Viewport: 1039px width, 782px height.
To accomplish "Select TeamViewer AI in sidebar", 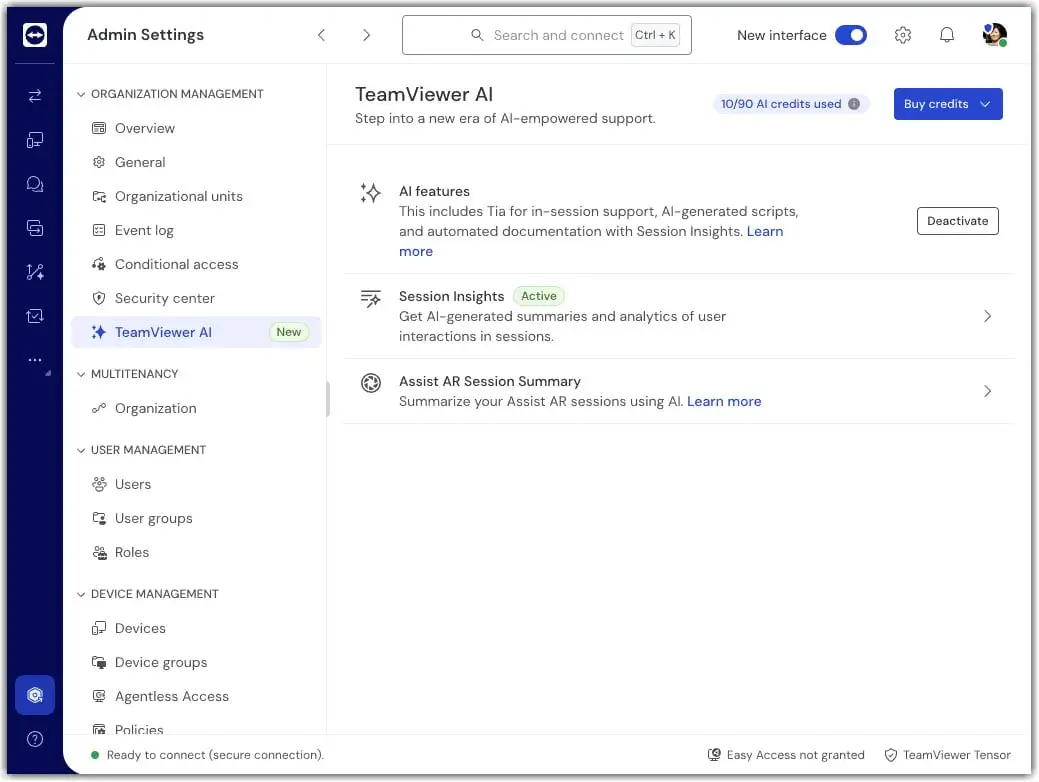I will [x=196, y=333].
